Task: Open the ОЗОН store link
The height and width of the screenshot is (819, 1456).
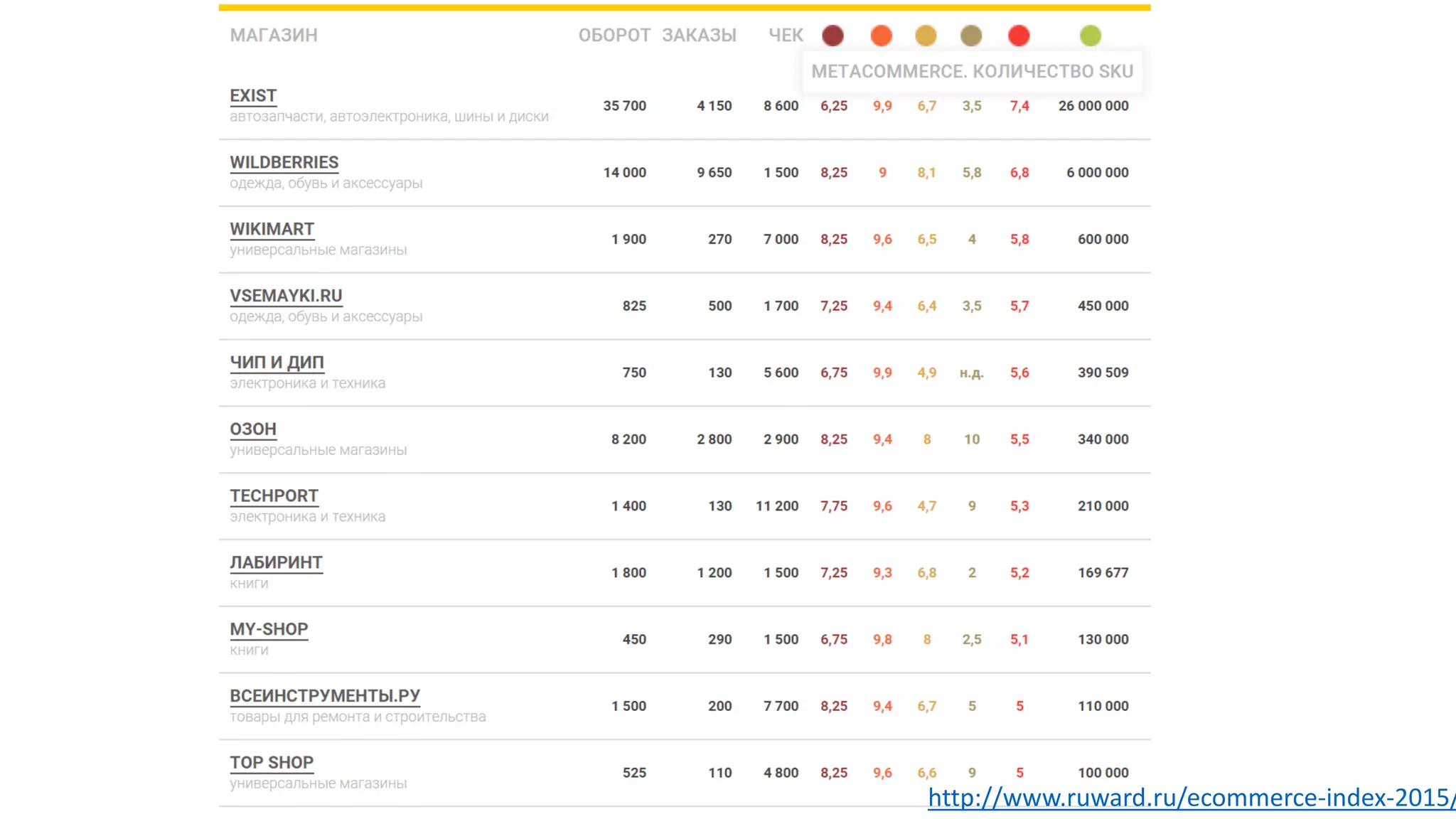Action: (x=253, y=430)
